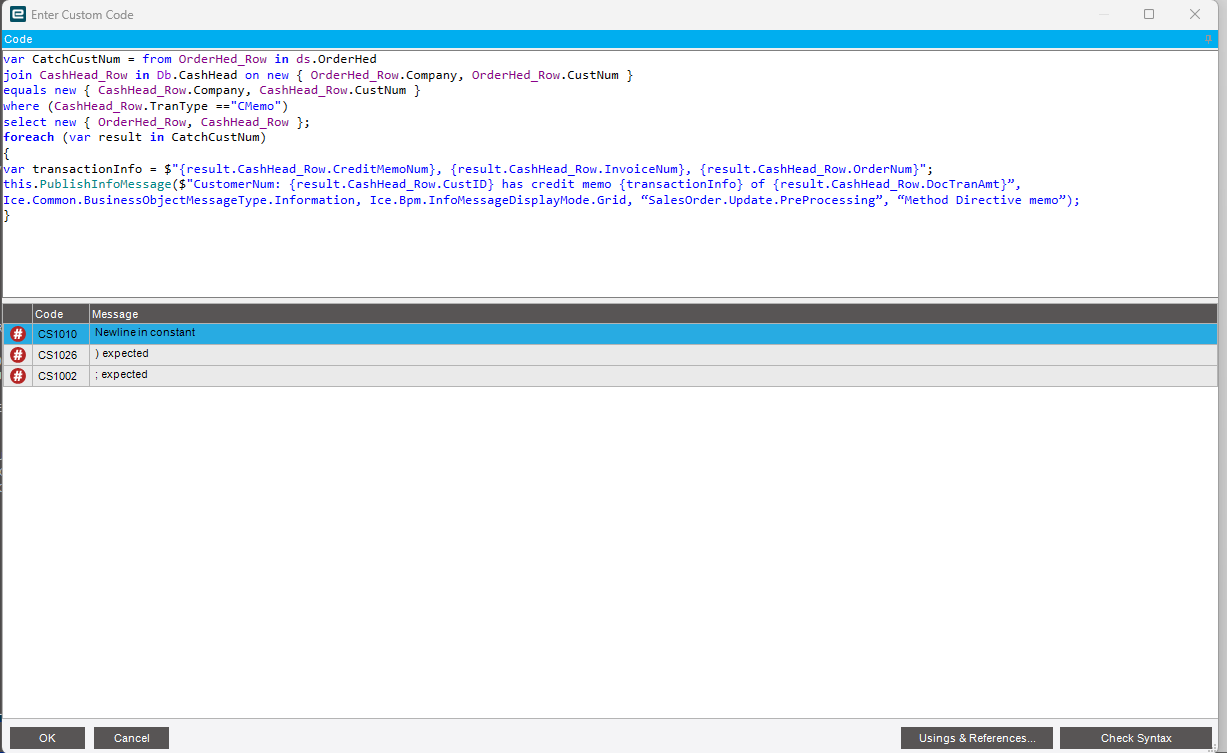Sort errors by the Code column header
The height and width of the screenshot is (753, 1227).
[x=57, y=313]
